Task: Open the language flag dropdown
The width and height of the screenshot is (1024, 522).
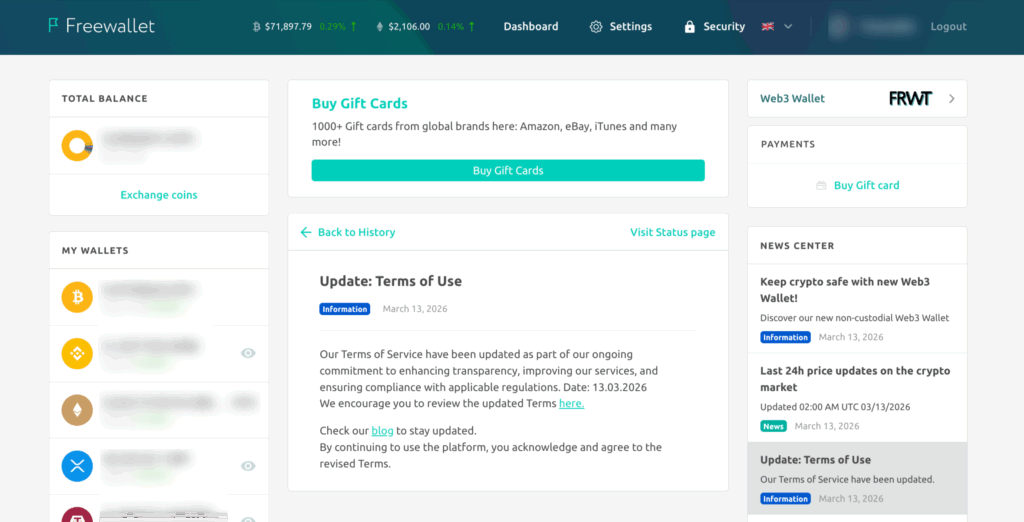Action: coord(777,27)
